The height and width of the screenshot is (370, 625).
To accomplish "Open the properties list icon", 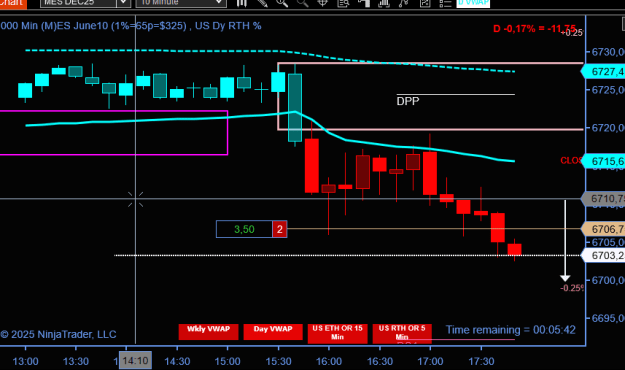I will coord(445,3).
